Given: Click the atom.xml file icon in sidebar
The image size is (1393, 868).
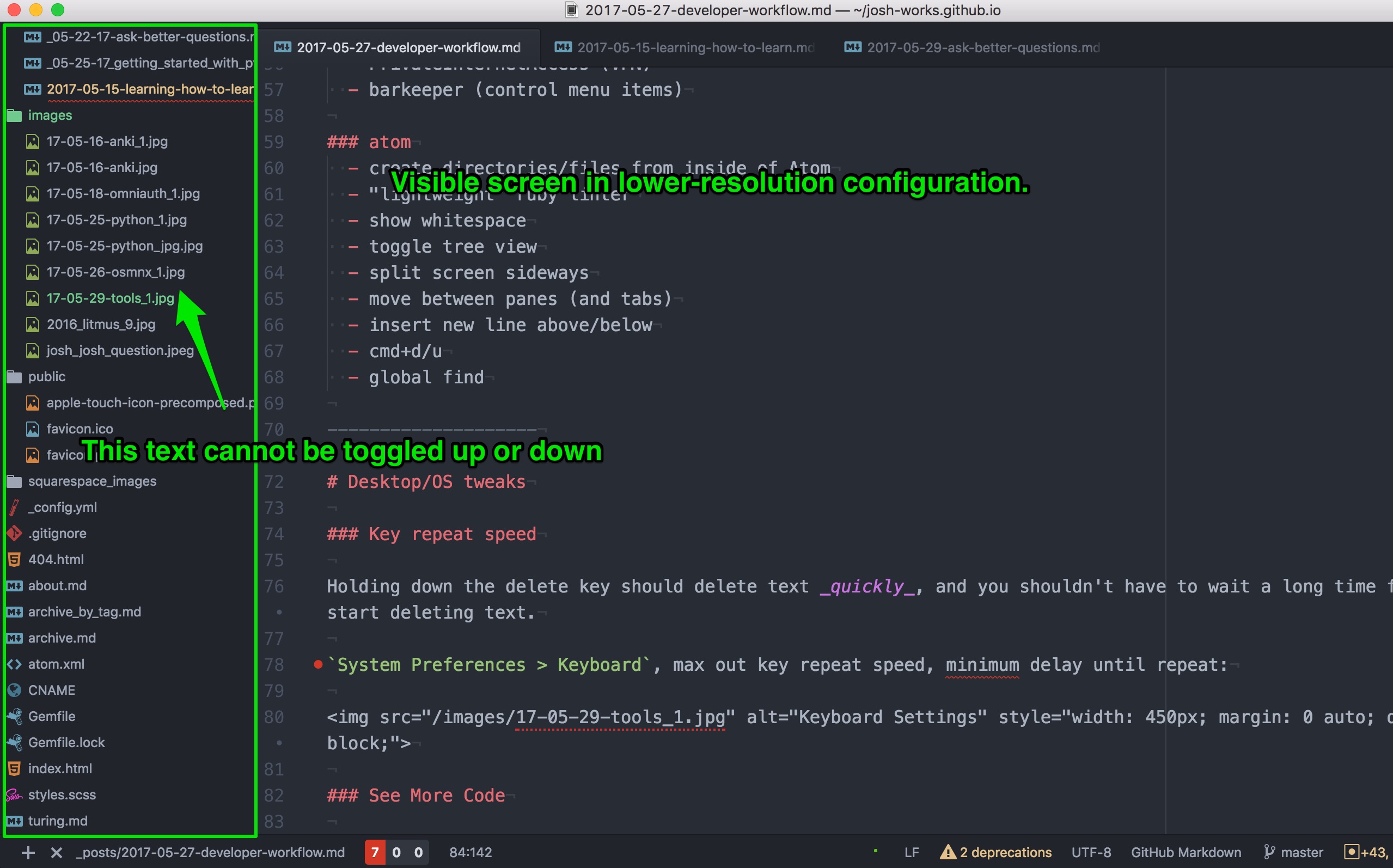Looking at the screenshot, I should coord(16,663).
